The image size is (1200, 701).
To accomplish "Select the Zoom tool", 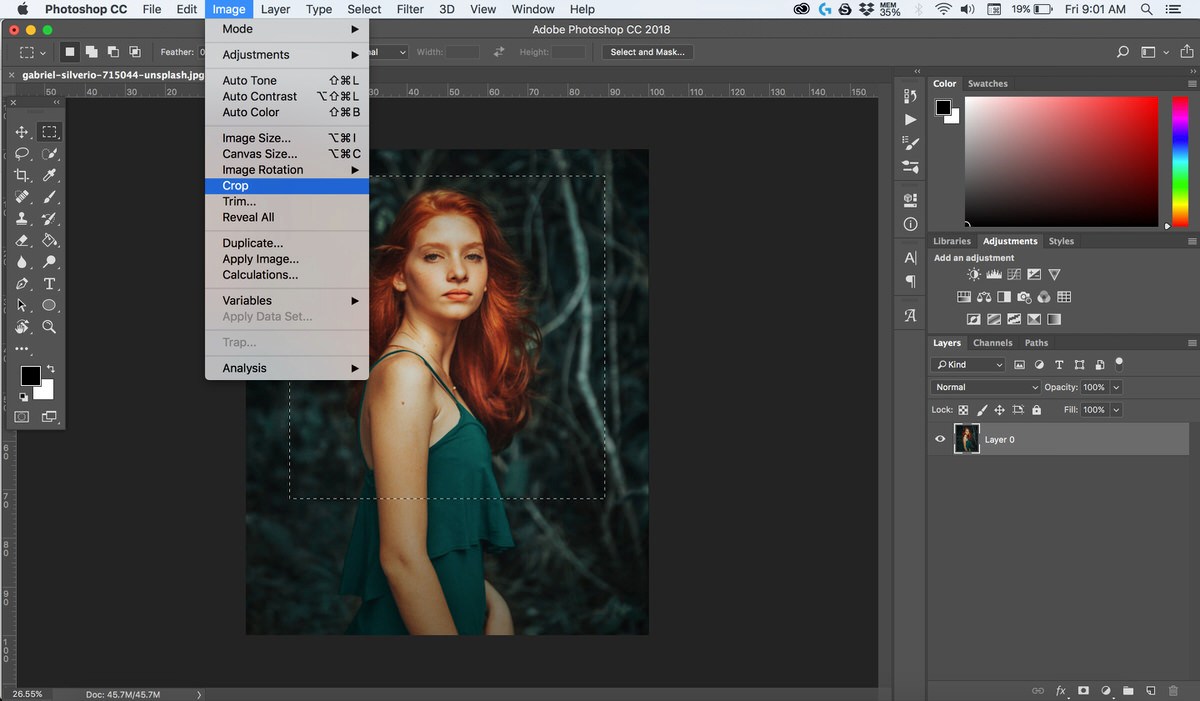I will click(x=49, y=327).
